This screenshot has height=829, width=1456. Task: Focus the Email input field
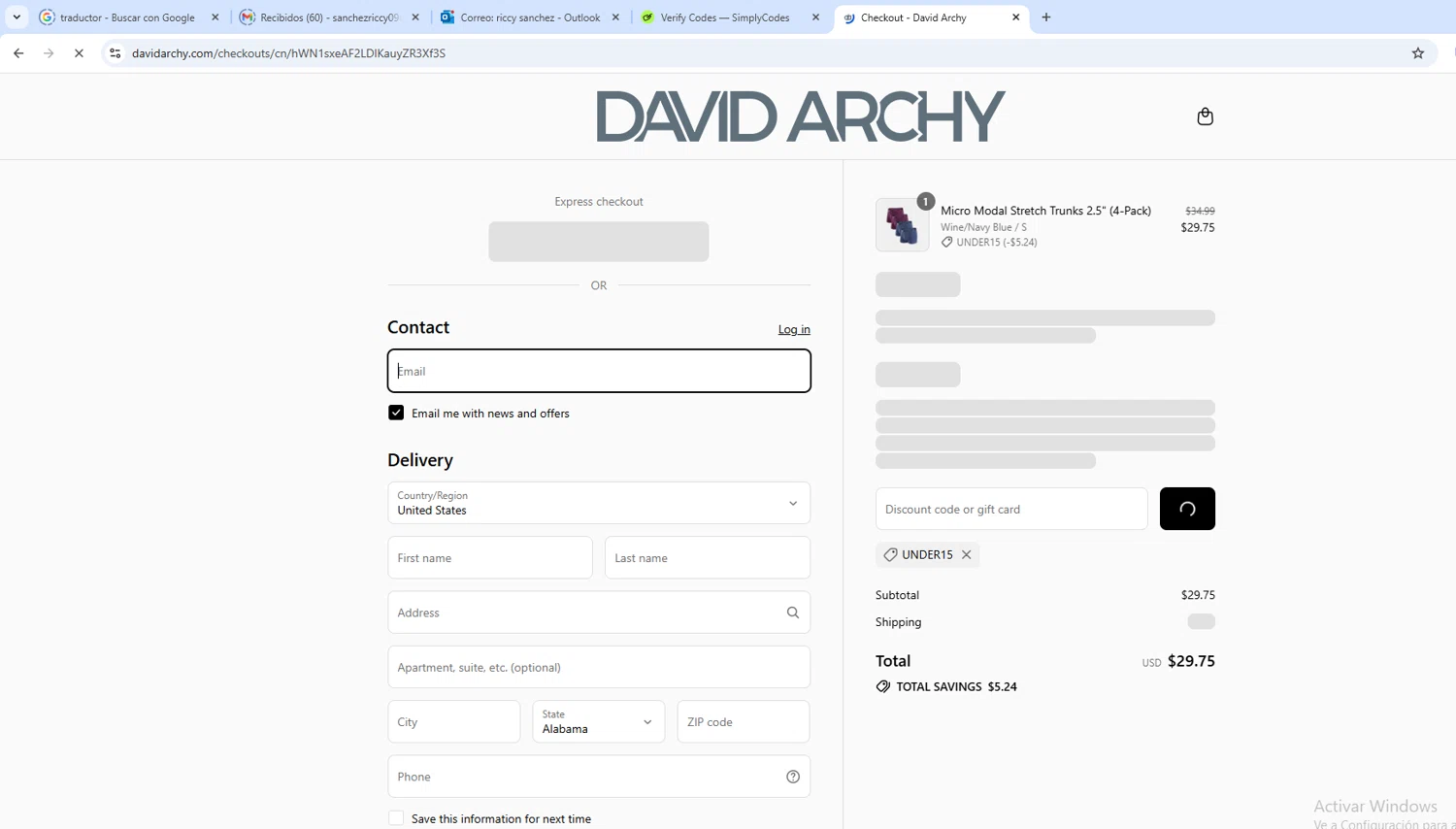tap(599, 371)
